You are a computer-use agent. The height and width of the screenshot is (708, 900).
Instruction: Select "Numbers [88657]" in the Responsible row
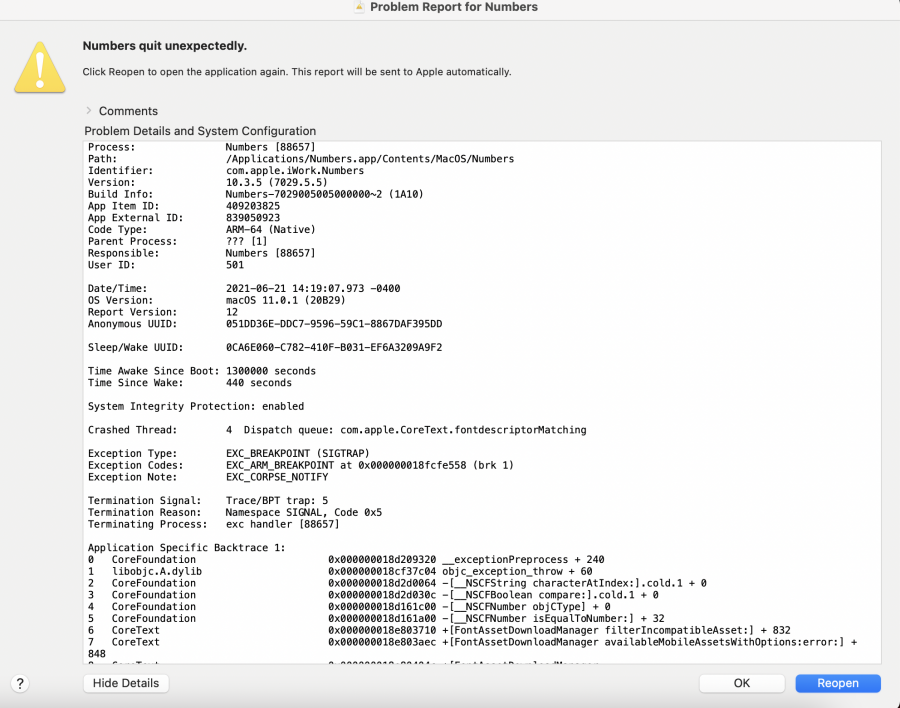point(270,253)
